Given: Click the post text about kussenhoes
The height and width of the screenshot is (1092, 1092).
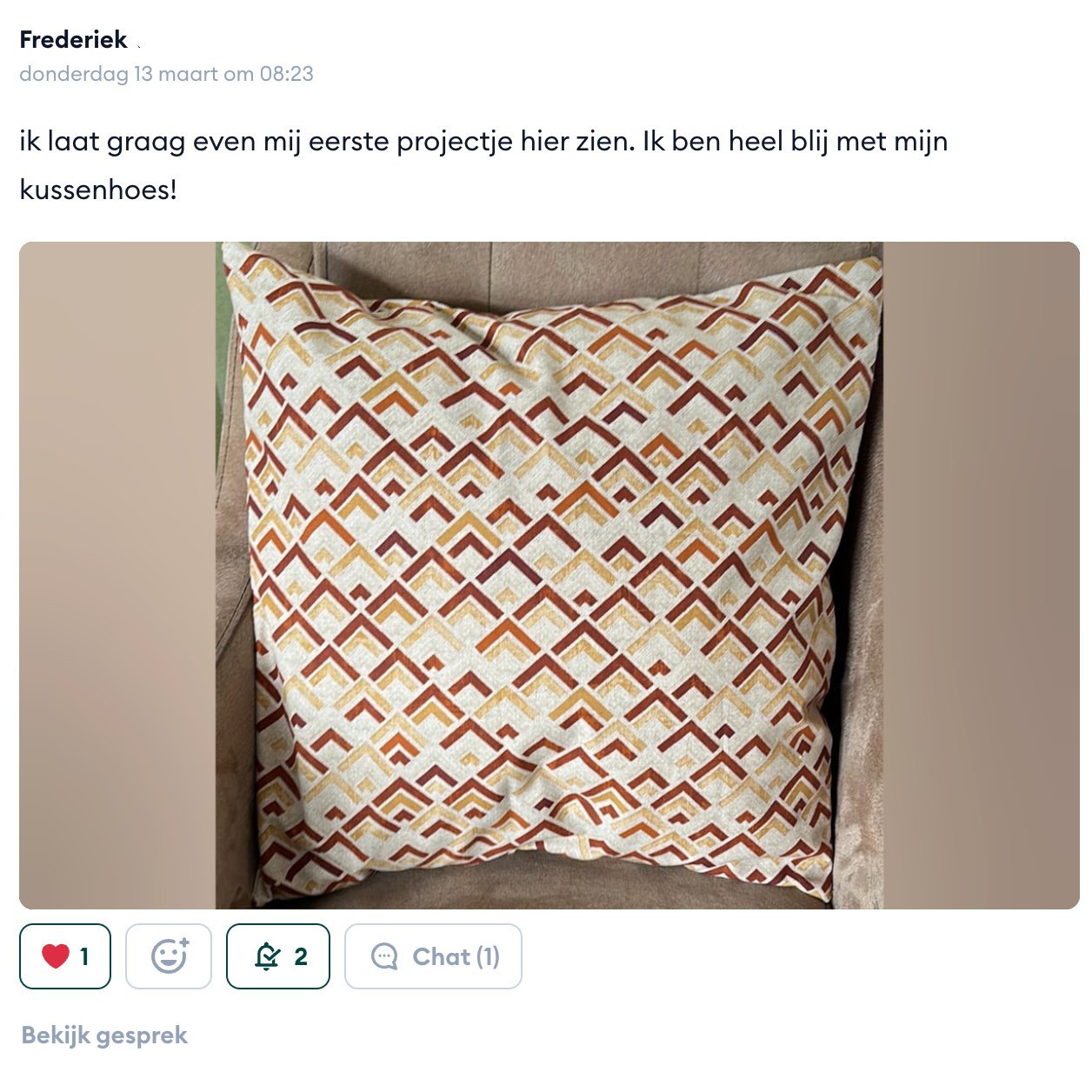Looking at the screenshot, I should coord(483,165).
